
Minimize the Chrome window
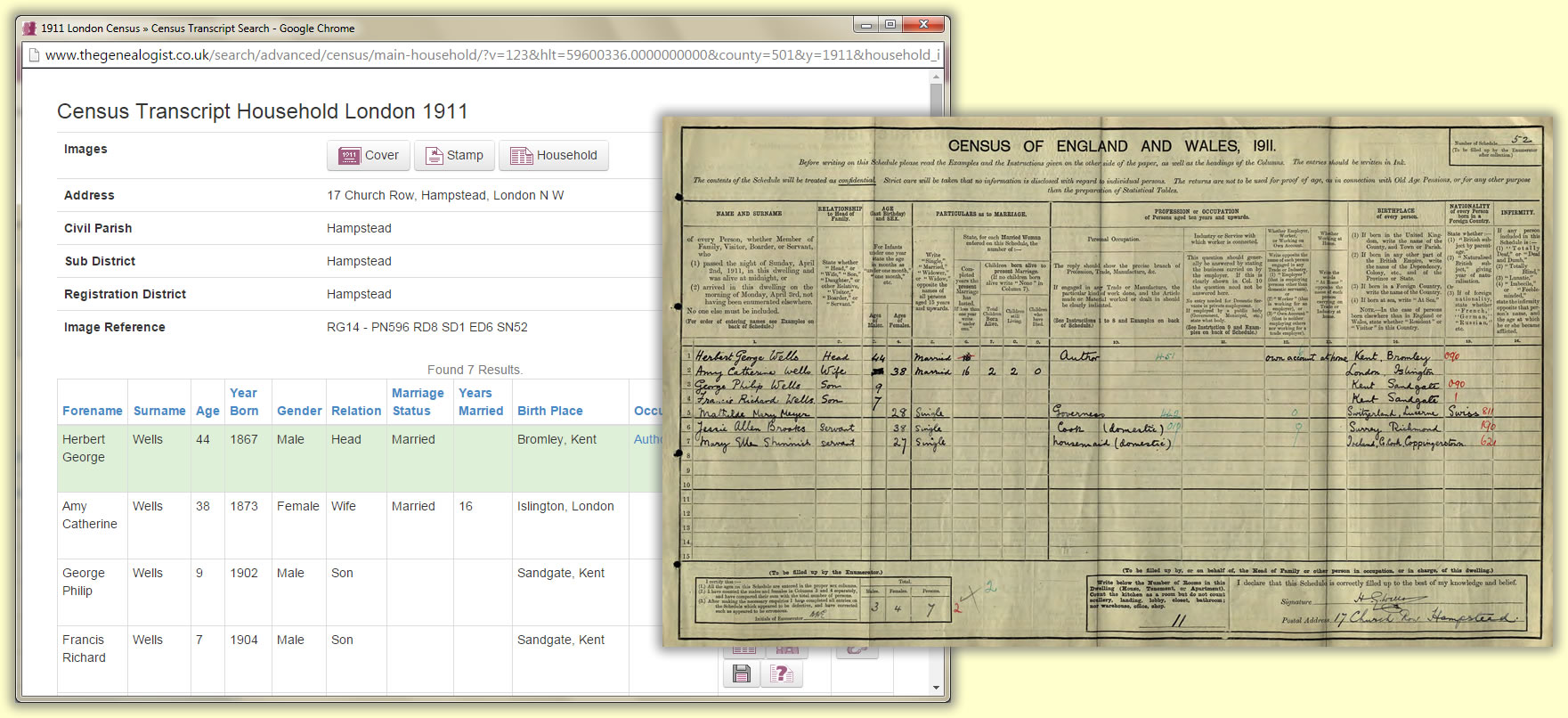point(866,25)
